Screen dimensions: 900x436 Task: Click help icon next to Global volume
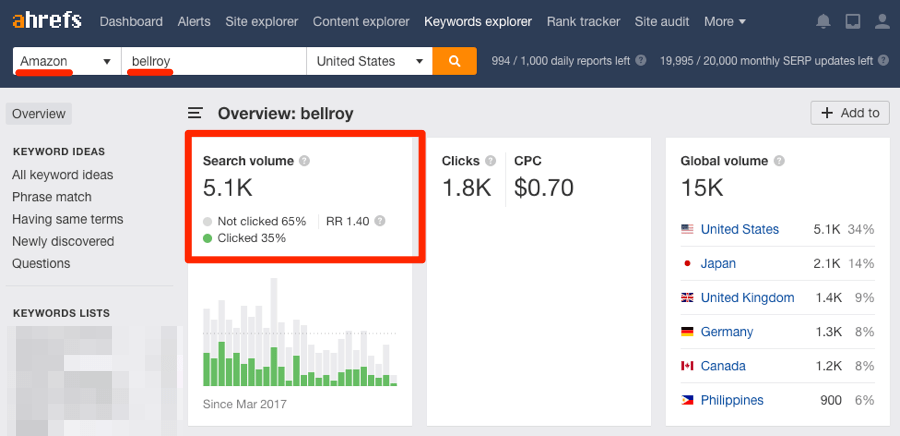tap(779, 161)
